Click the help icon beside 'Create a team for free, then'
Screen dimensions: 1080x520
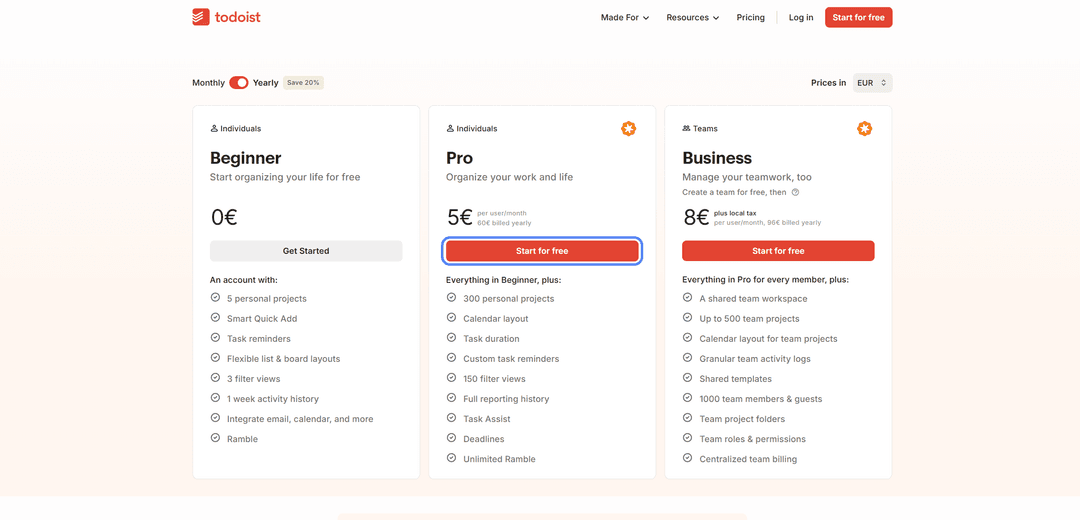795,192
